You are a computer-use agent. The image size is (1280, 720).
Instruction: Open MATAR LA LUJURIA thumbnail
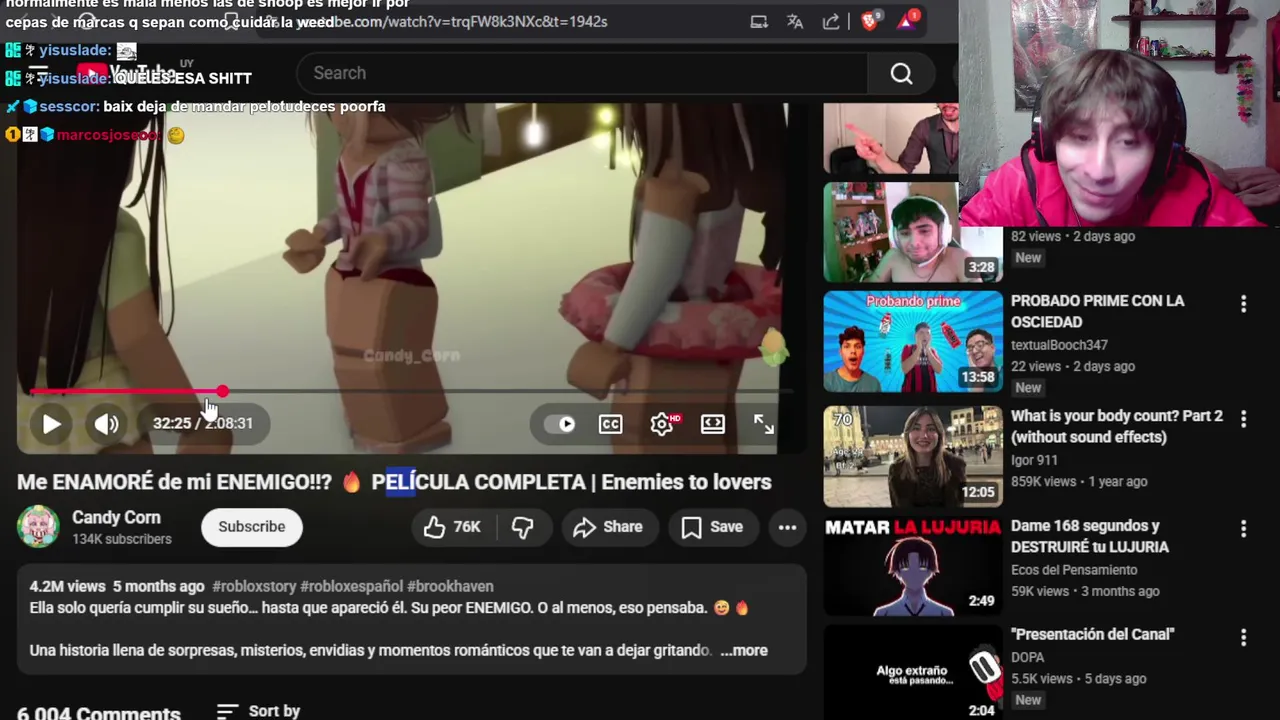[x=913, y=567]
